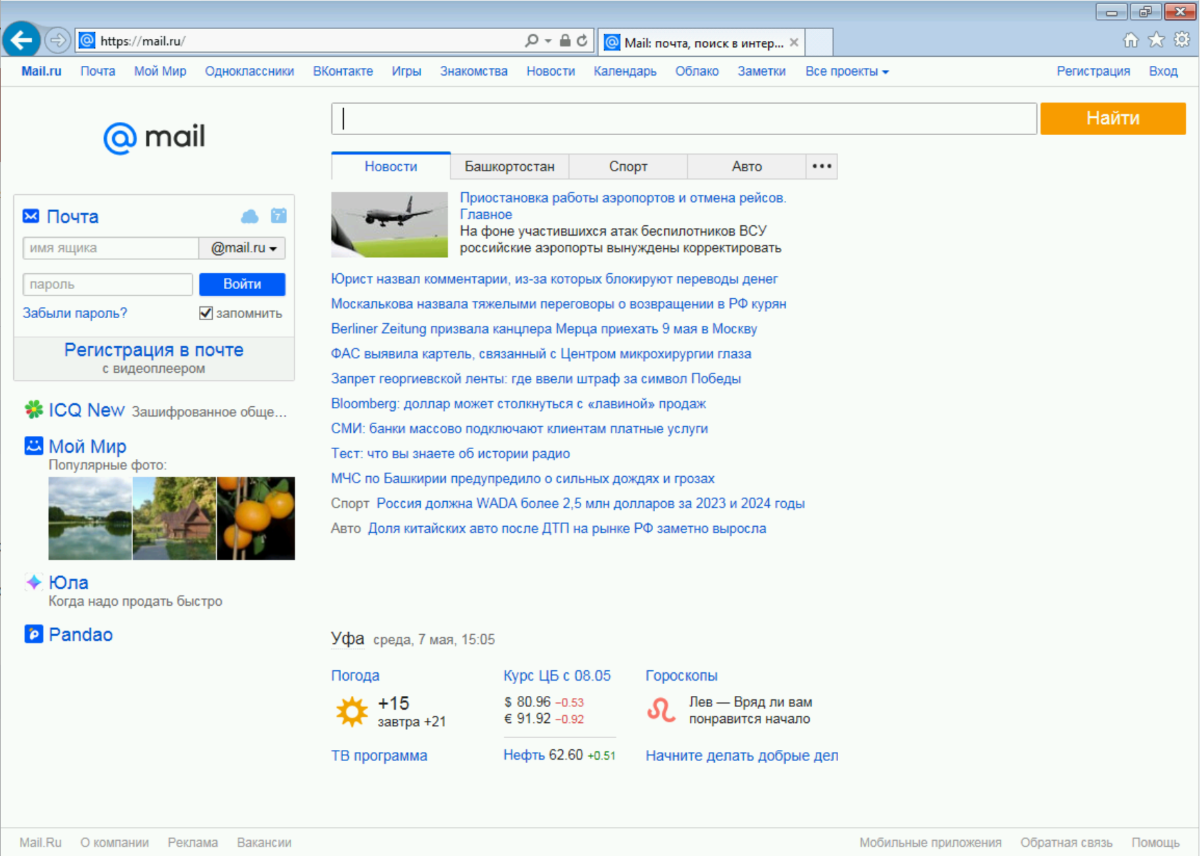Click the ICQ New flower icon
Screen dimensions: 1200x856
tap(34, 410)
